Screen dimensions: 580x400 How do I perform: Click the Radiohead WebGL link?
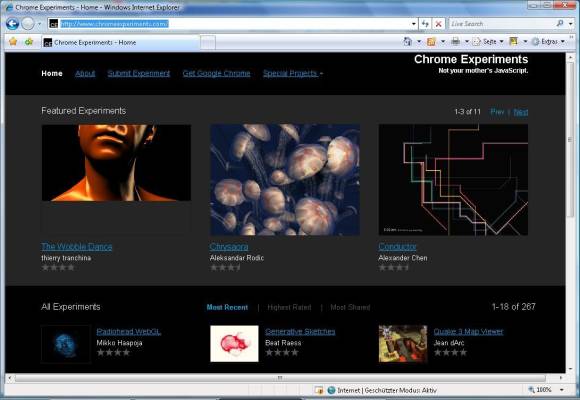(129, 332)
